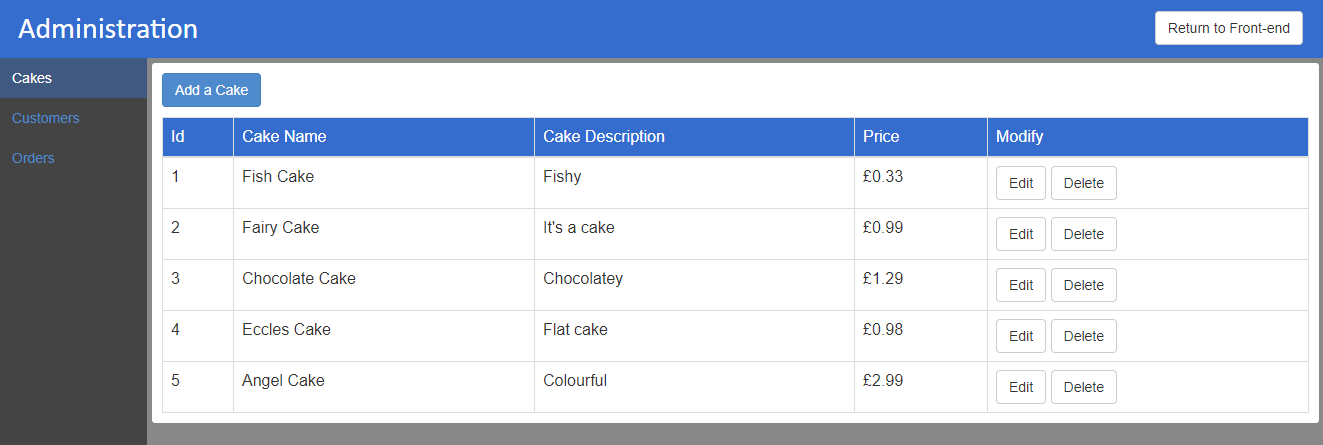The height and width of the screenshot is (445, 1323).
Task: Open the Orders sidebar link
Action: pos(33,158)
